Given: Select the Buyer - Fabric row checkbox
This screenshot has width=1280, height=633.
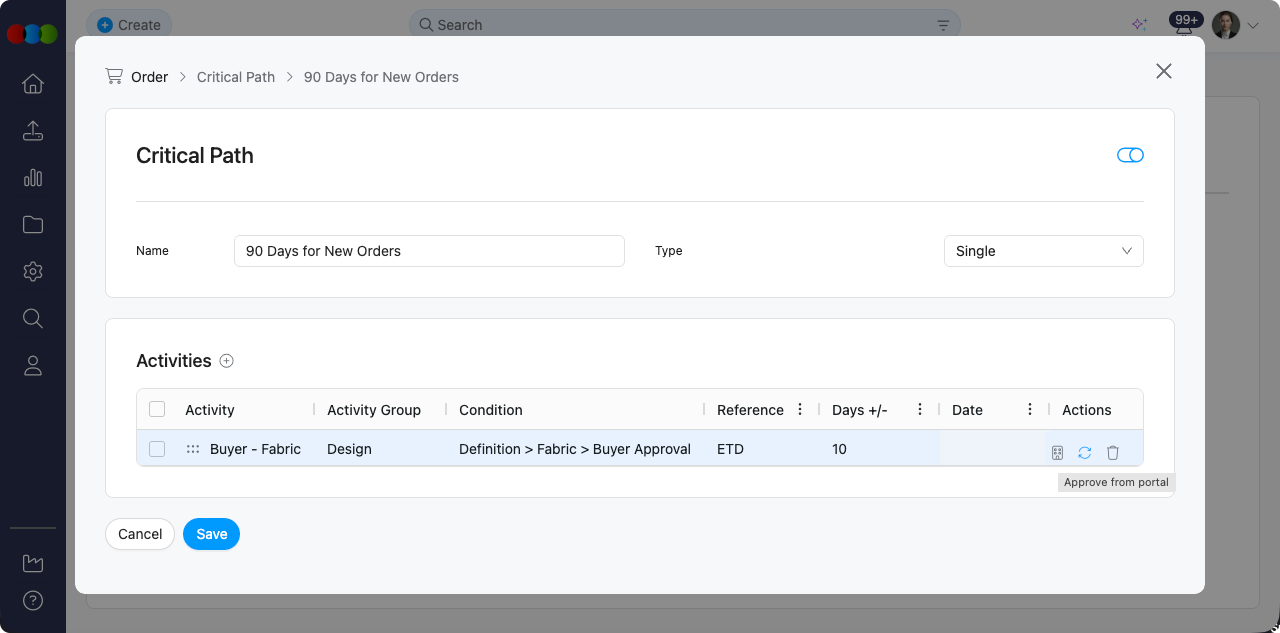Looking at the screenshot, I should click(157, 449).
